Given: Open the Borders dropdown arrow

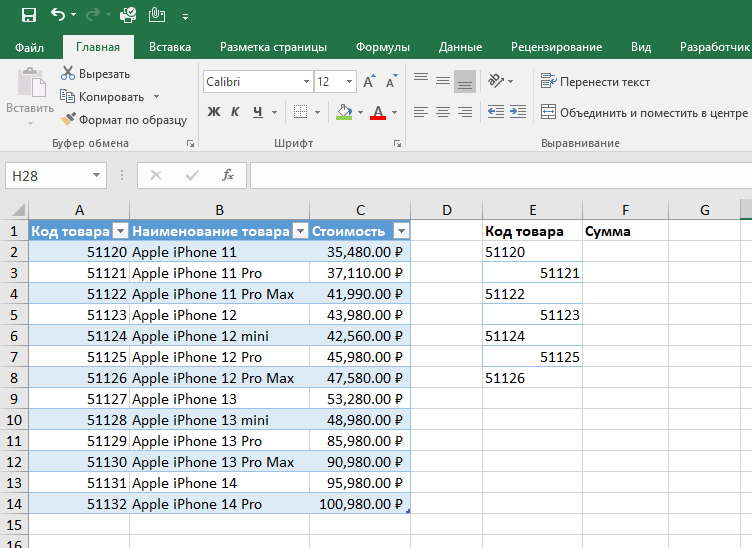Looking at the screenshot, I should point(317,113).
